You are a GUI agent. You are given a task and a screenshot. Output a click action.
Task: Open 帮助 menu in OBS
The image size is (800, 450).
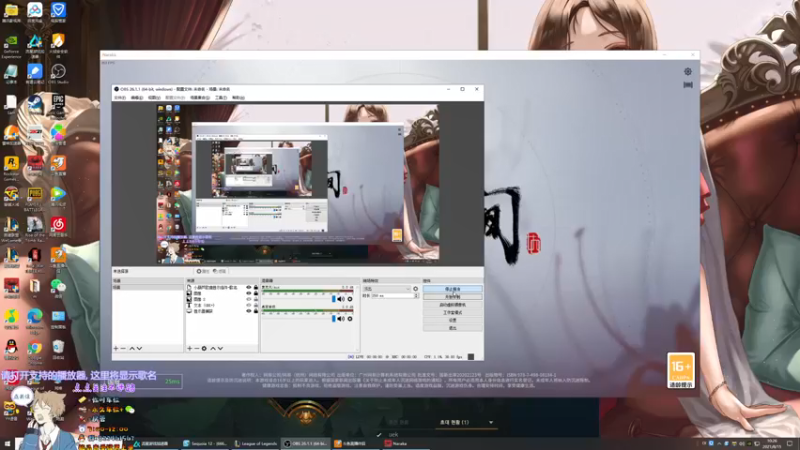pyautogui.click(x=238, y=97)
